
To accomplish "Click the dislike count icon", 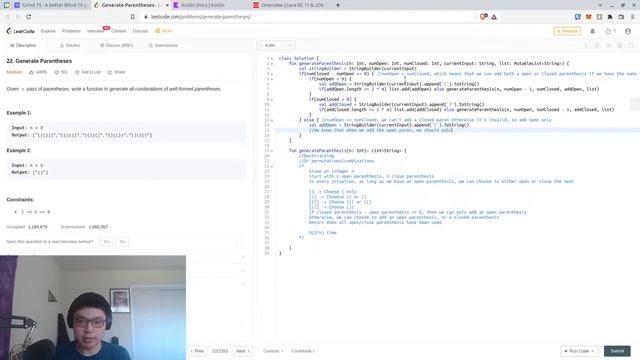I will [x=57, y=72].
